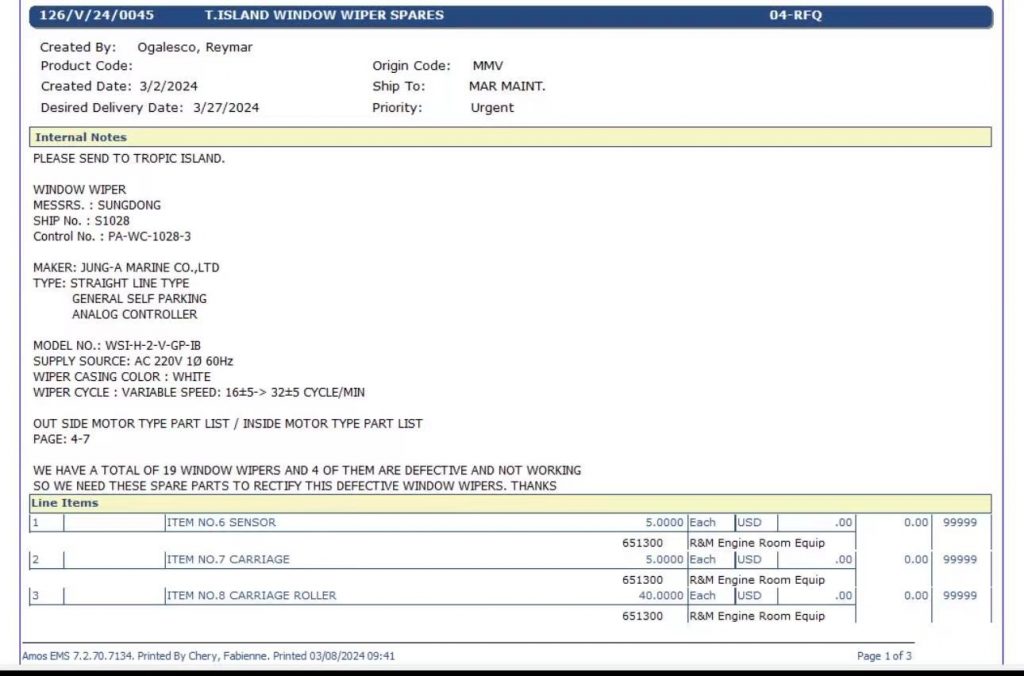Click the Ship To value MAR MAINT.

tap(507, 87)
